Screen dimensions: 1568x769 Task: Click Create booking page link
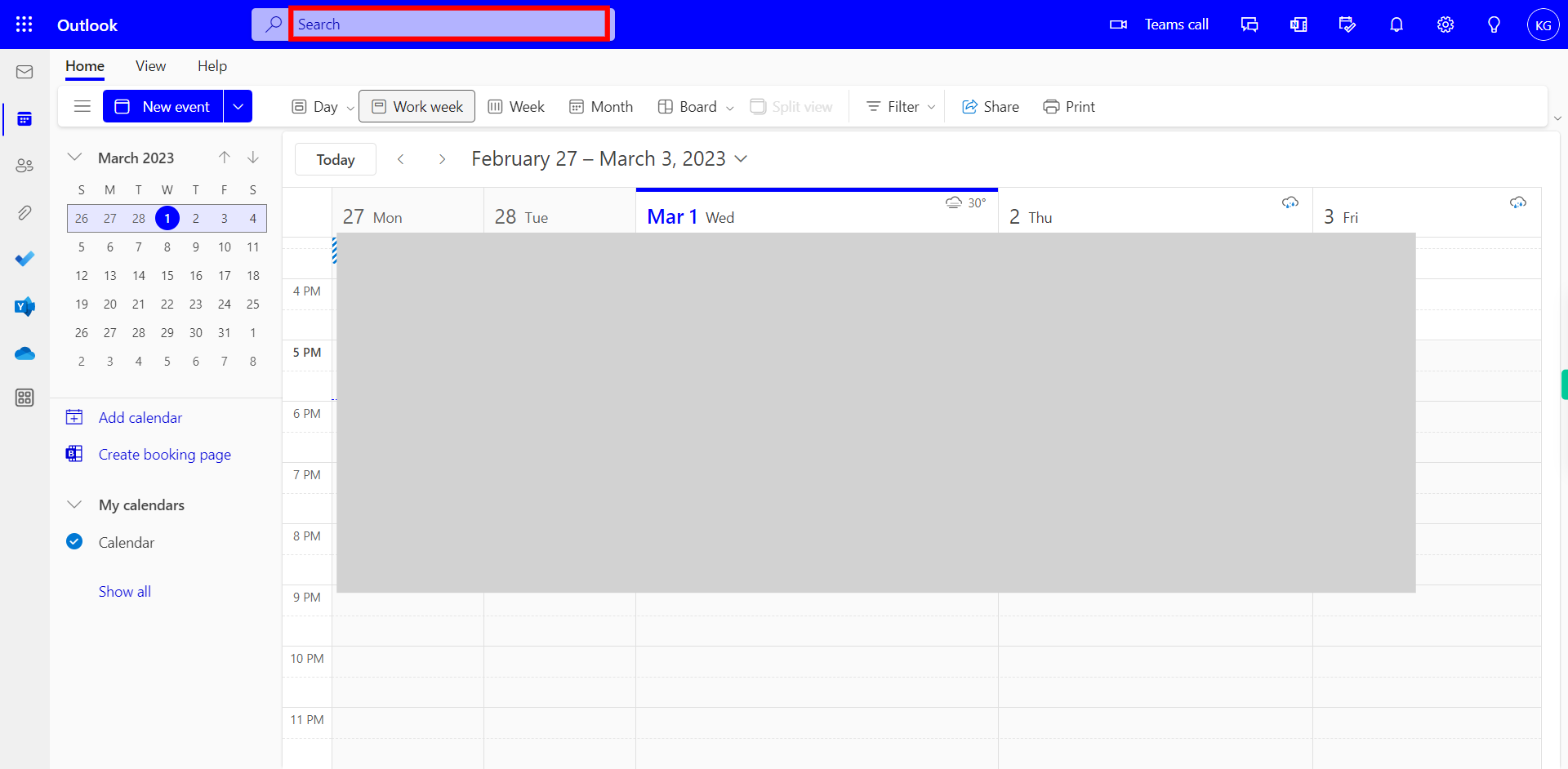pyautogui.click(x=165, y=454)
